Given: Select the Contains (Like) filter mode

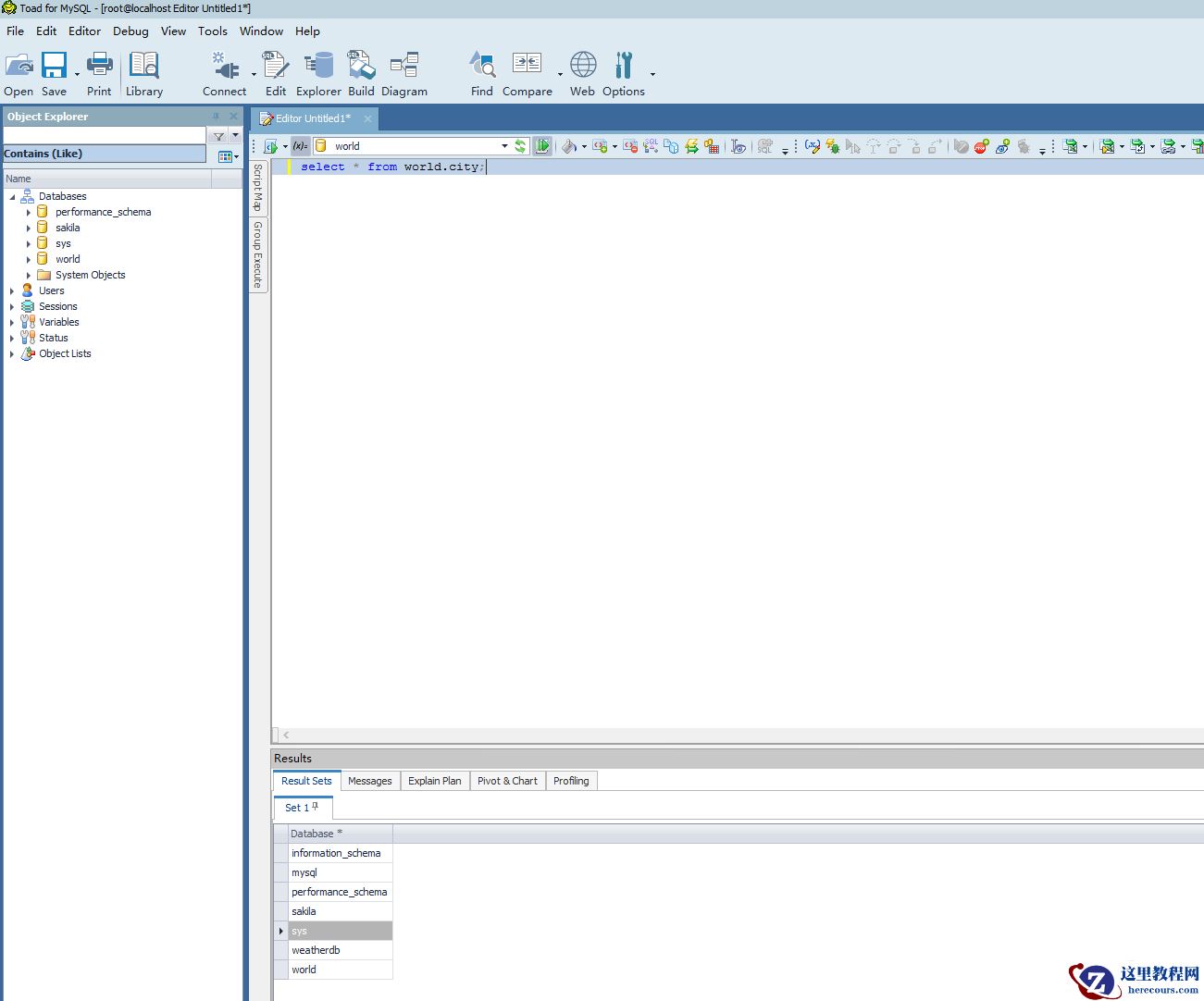Looking at the screenshot, I should click(x=104, y=154).
